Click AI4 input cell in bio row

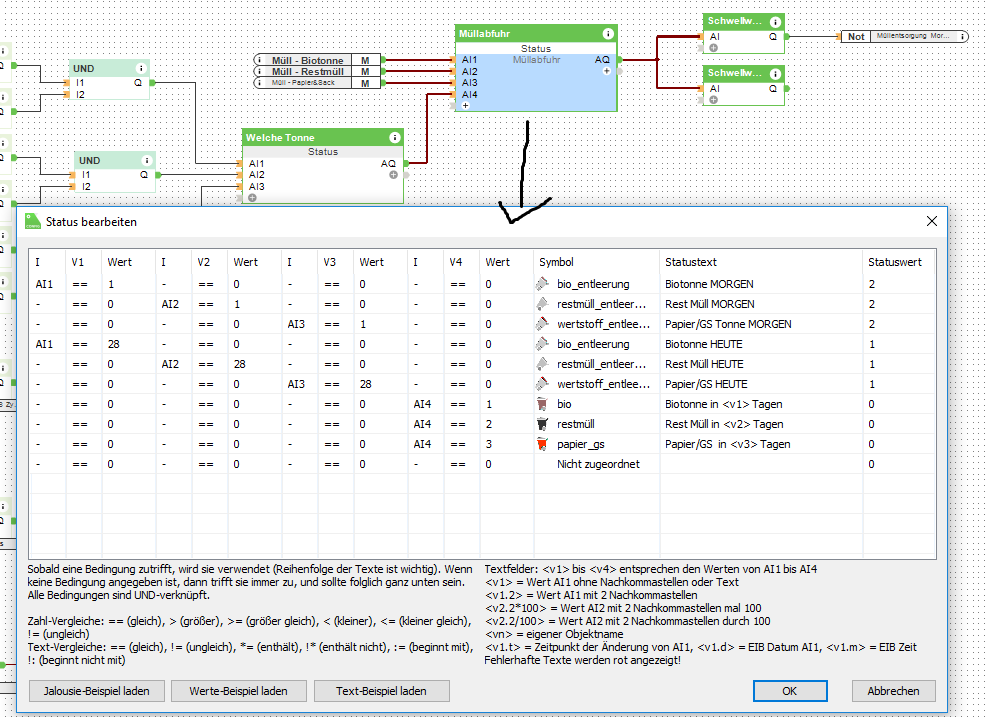(x=423, y=404)
